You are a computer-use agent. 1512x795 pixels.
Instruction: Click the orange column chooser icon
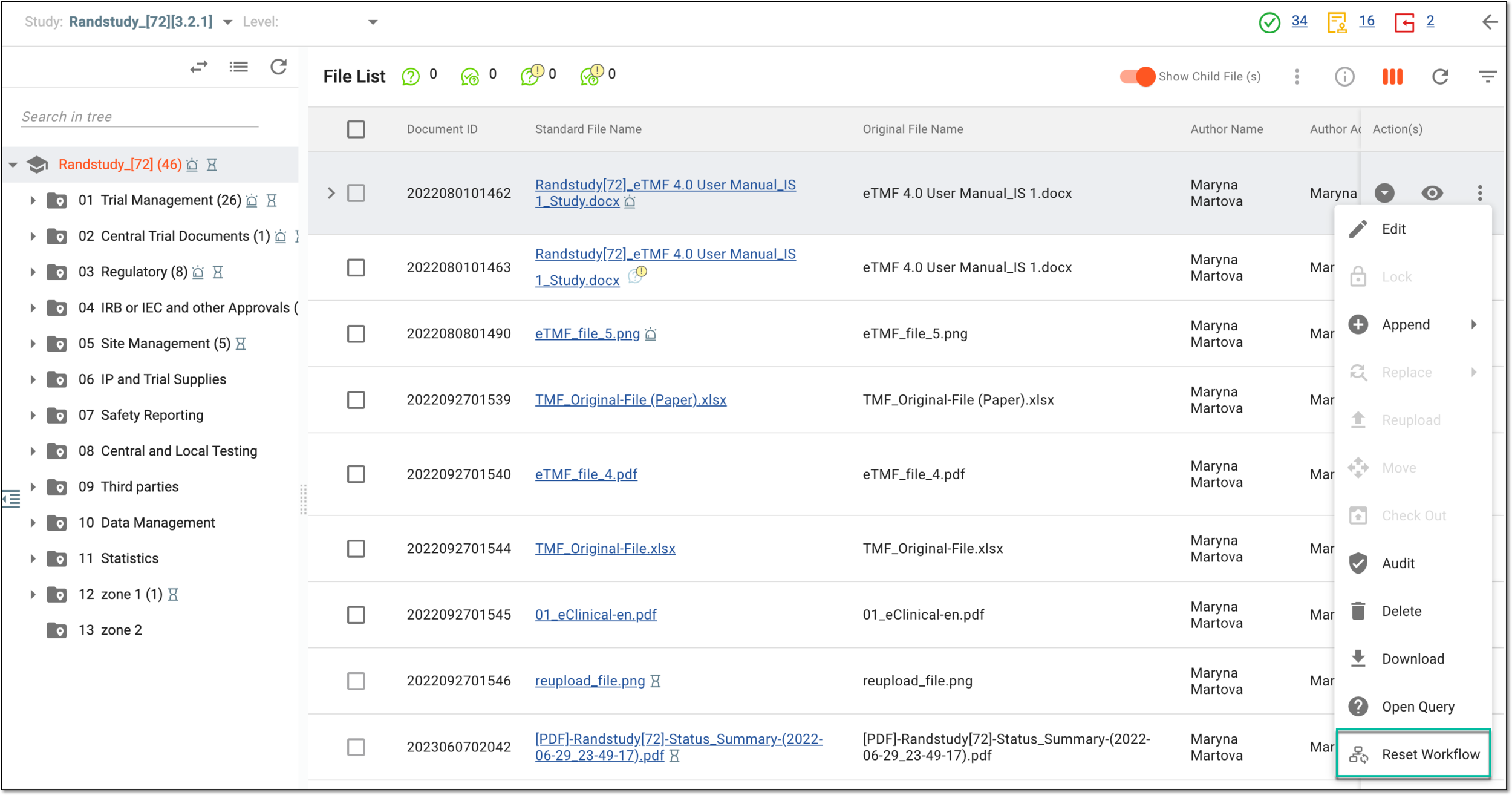coord(1392,77)
